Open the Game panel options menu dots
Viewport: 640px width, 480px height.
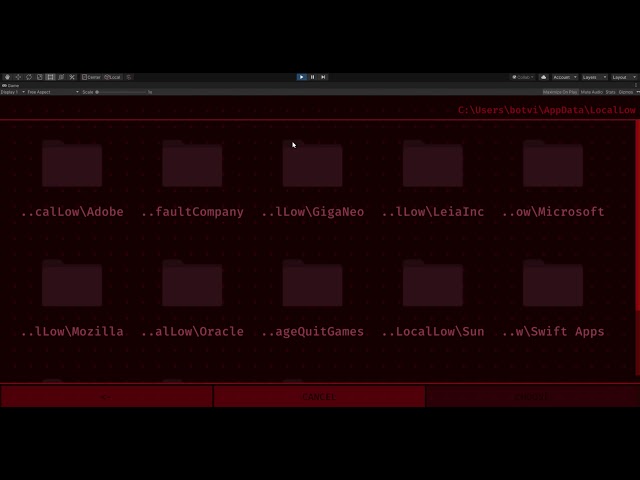pos(636,85)
